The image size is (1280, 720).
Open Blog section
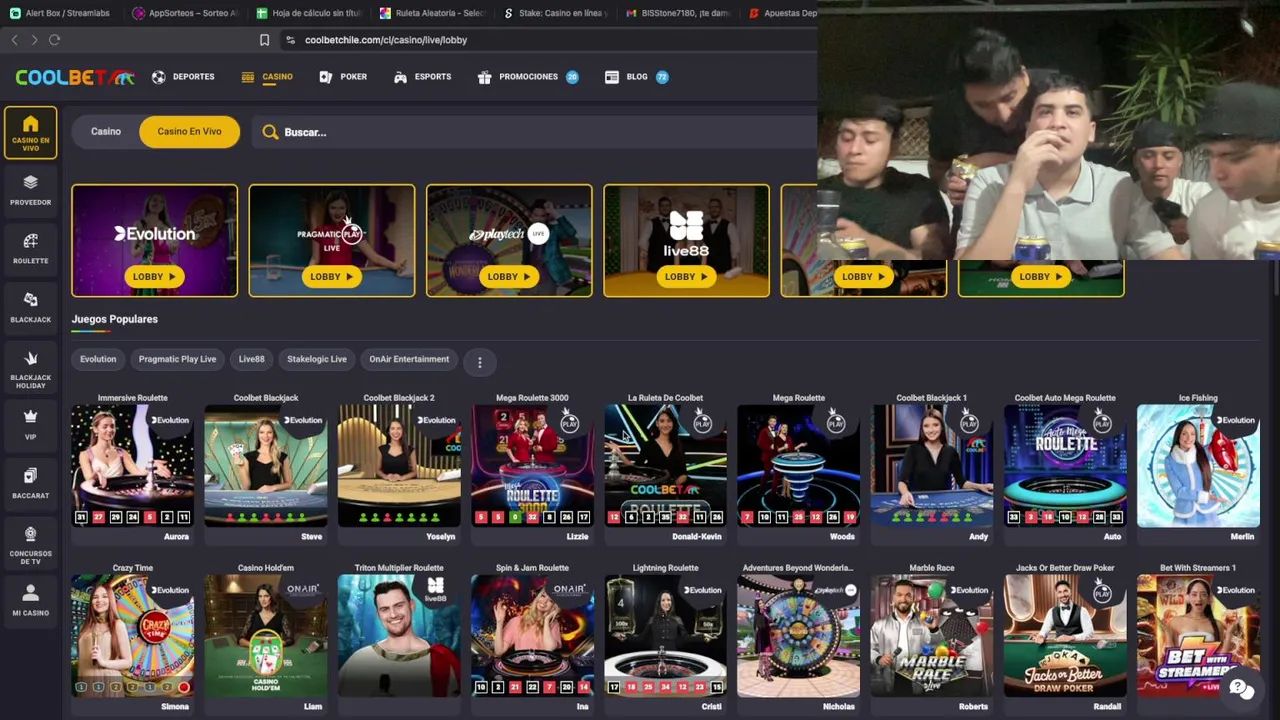tap(636, 77)
